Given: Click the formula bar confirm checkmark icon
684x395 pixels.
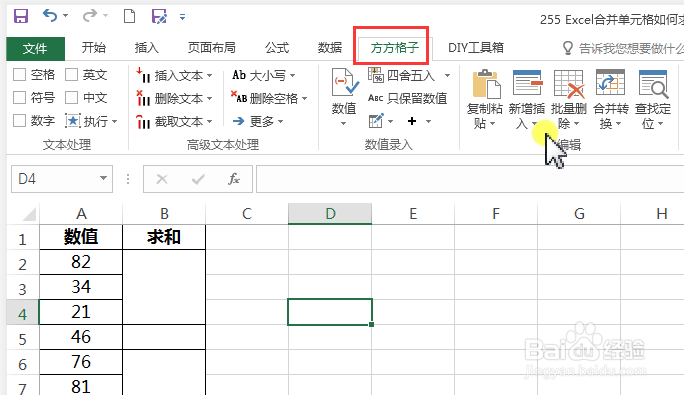Looking at the screenshot, I should coord(198,179).
